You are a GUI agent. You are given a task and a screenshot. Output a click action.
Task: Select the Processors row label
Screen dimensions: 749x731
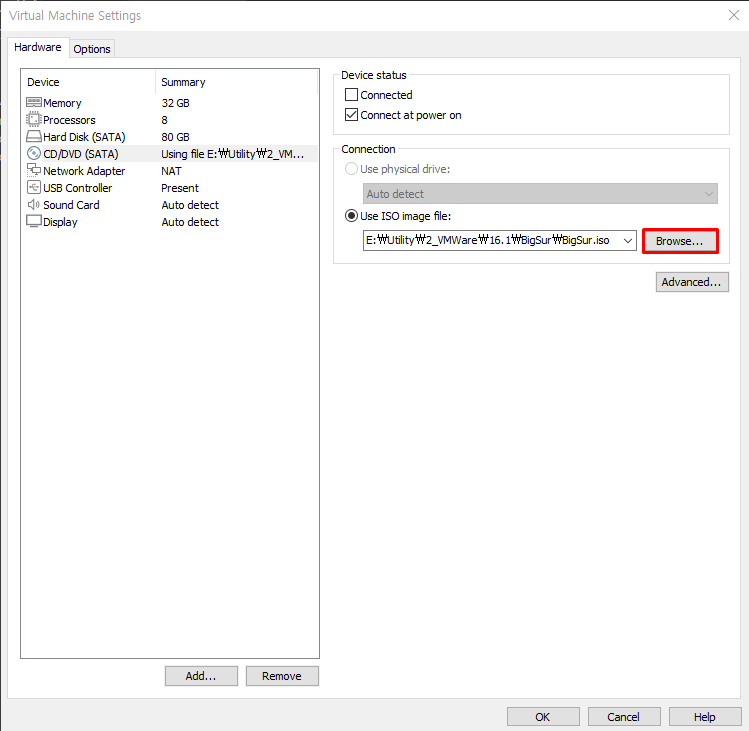[x=69, y=120]
